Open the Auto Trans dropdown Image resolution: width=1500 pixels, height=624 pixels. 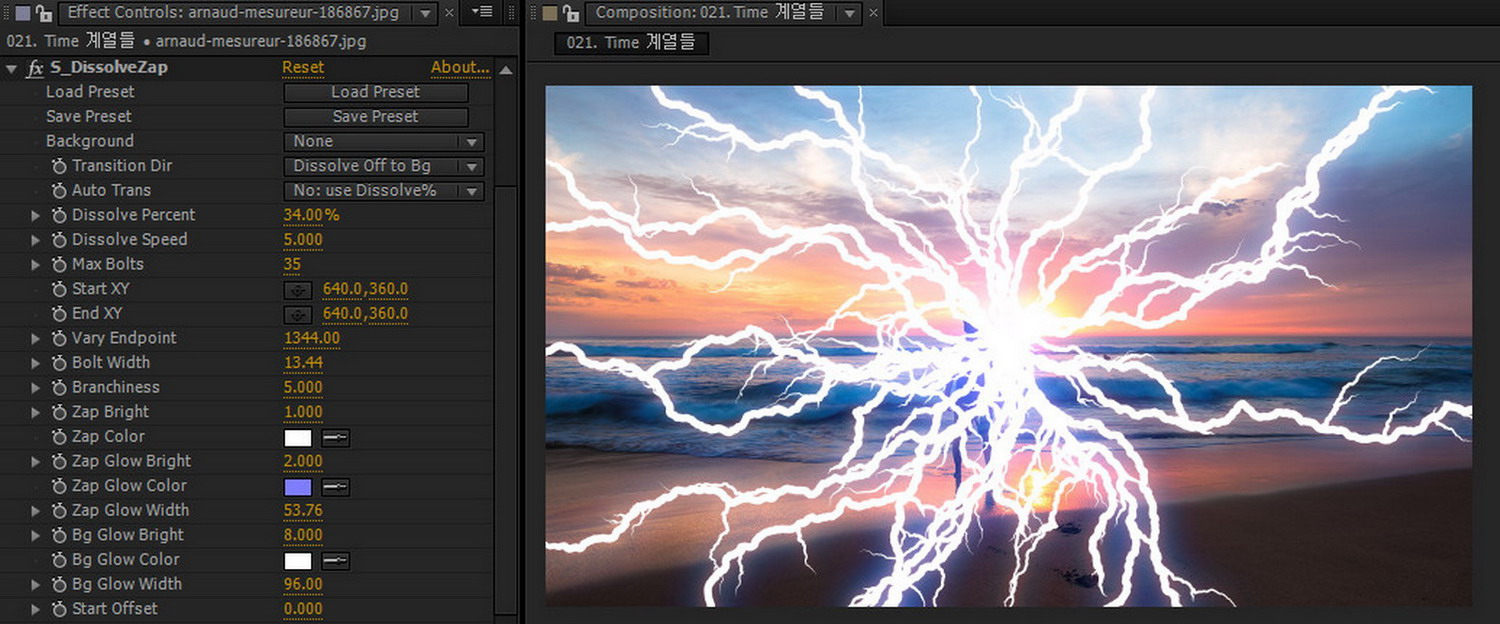point(384,191)
